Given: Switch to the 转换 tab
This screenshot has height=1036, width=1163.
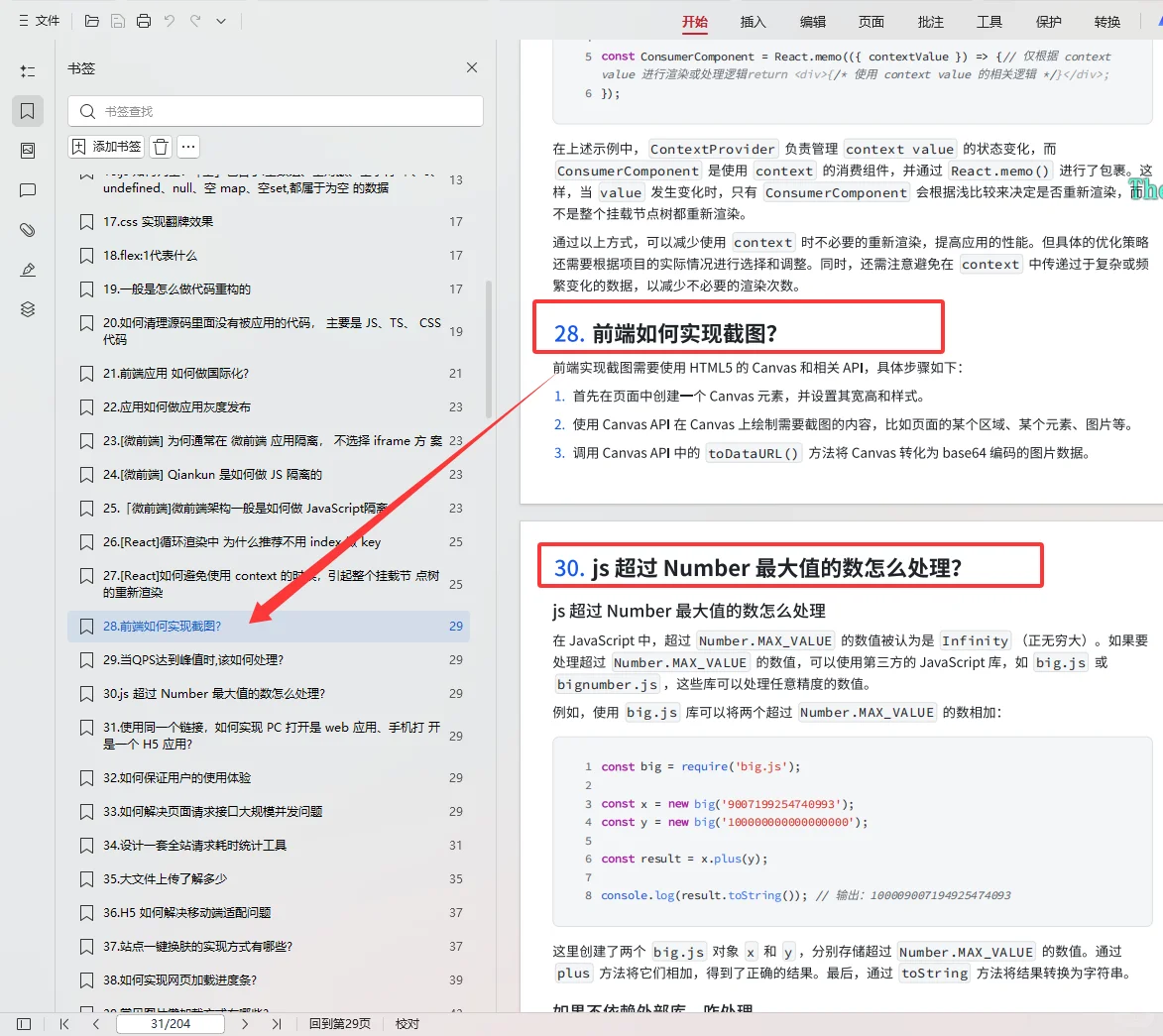Looking at the screenshot, I should (x=1106, y=22).
